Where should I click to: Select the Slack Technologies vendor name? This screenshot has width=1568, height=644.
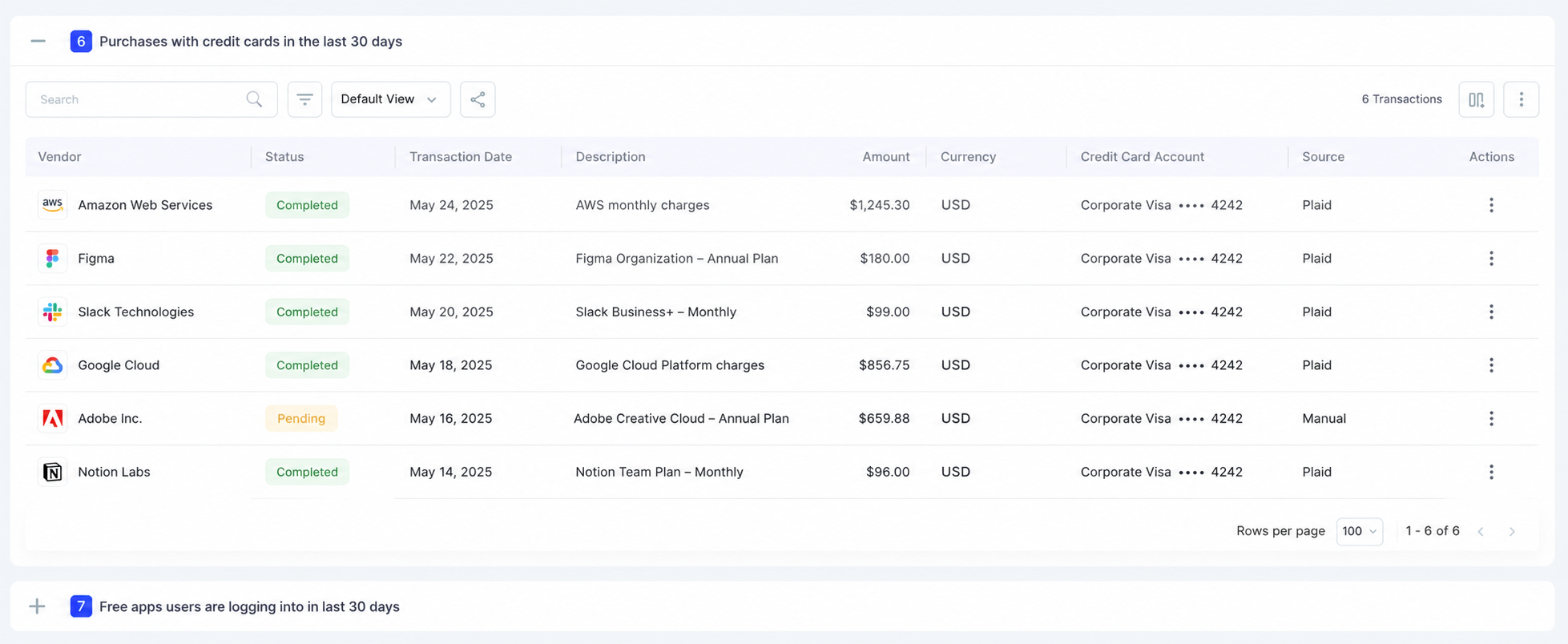pyautogui.click(x=136, y=312)
